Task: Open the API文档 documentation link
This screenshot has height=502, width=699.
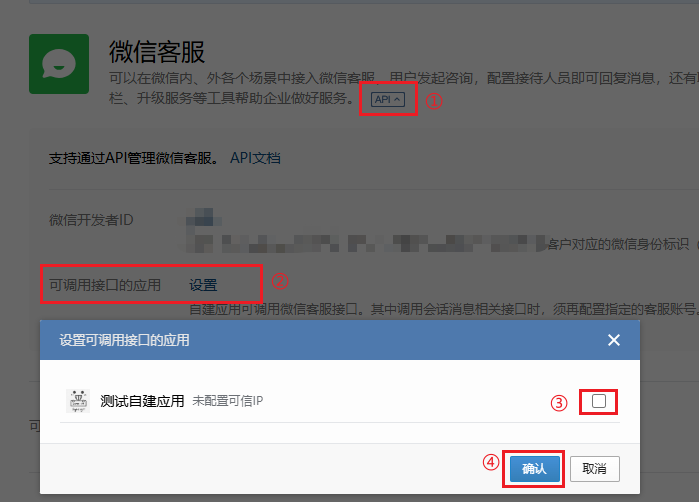Action: pyautogui.click(x=255, y=158)
